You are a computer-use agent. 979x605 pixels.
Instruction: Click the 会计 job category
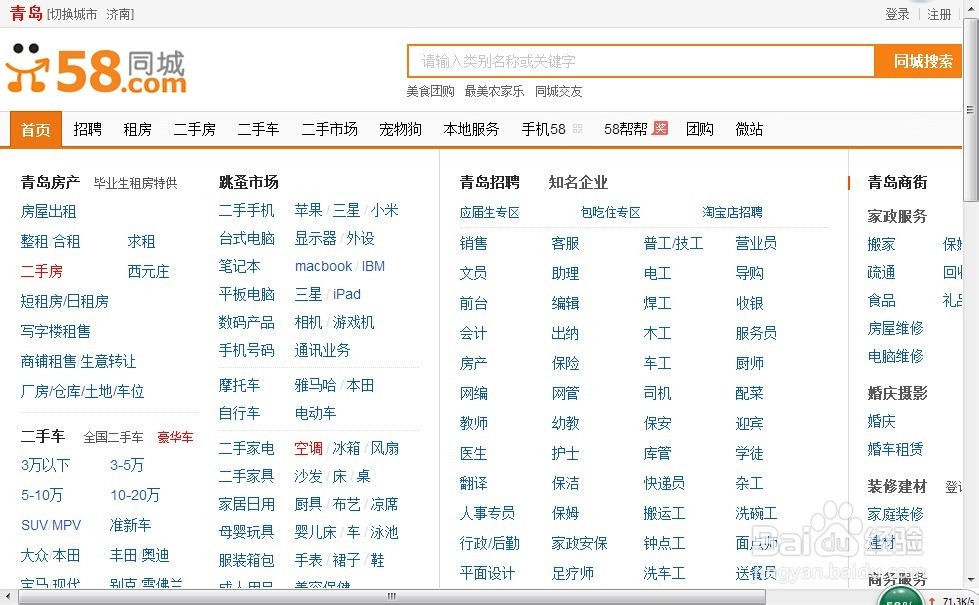pyautogui.click(x=473, y=333)
